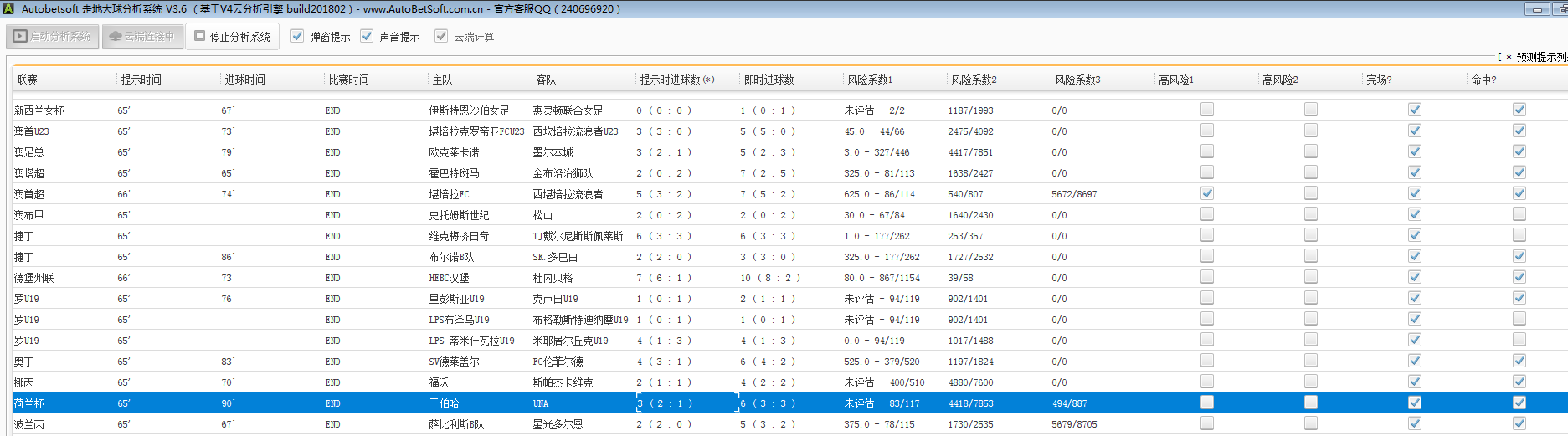This screenshot has height=436, width=1568.
Task: Click the cloud icon on 云端连接中
Action: [x=116, y=37]
